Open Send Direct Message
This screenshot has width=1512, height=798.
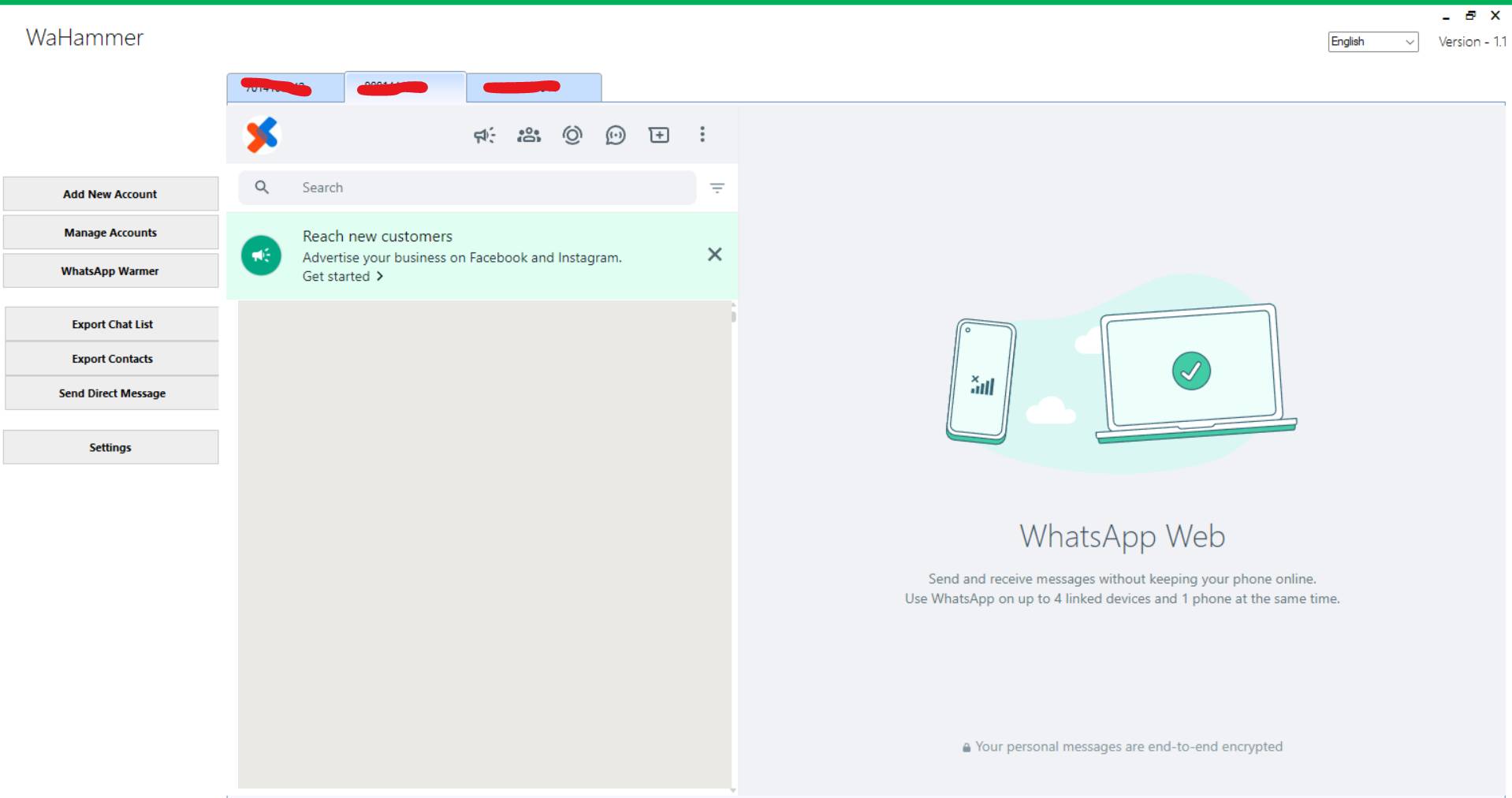coord(112,393)
